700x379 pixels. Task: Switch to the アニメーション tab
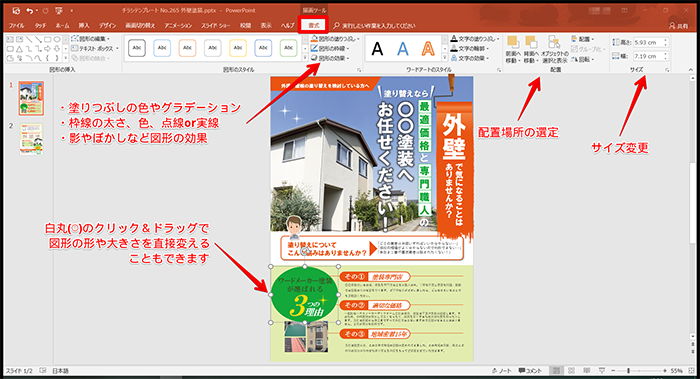178,25
